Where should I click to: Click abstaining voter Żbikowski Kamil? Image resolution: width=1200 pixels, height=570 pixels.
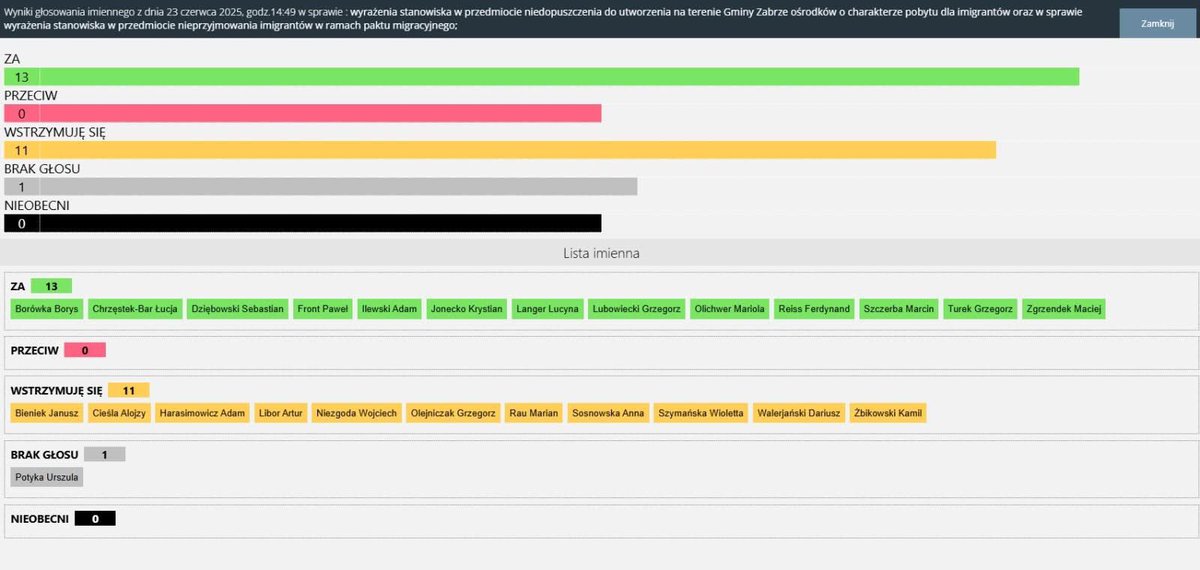coord(888,413)
